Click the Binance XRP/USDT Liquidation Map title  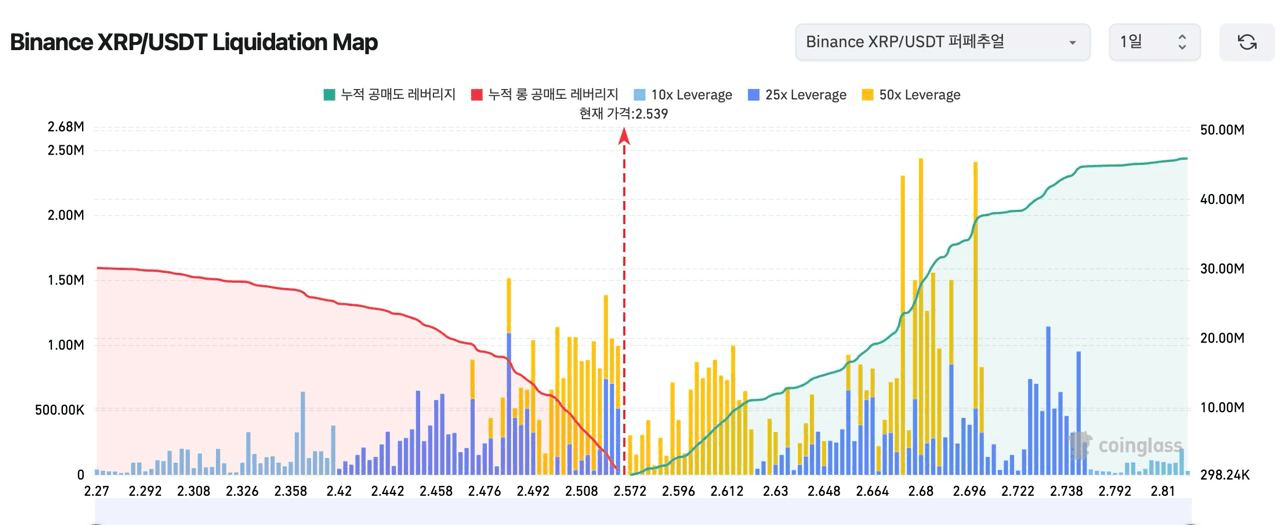click(x=193, y=42)
